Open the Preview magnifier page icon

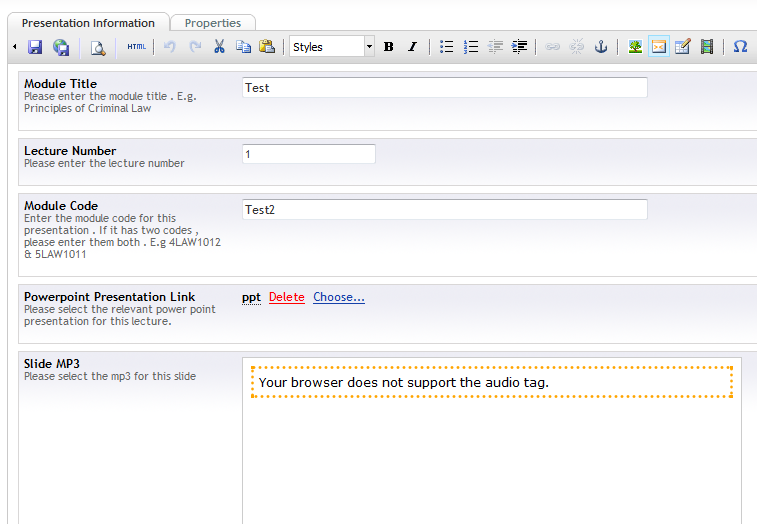pos(98,47)
